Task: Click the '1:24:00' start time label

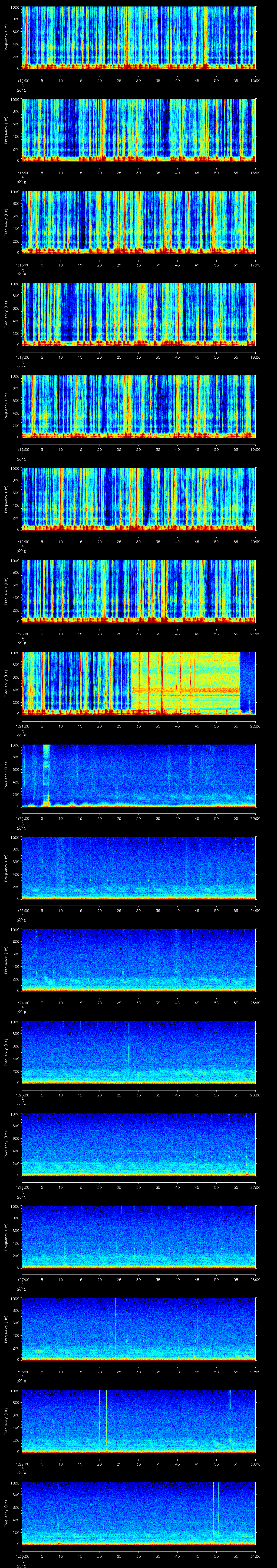Action: click(x=22, y=1003)
